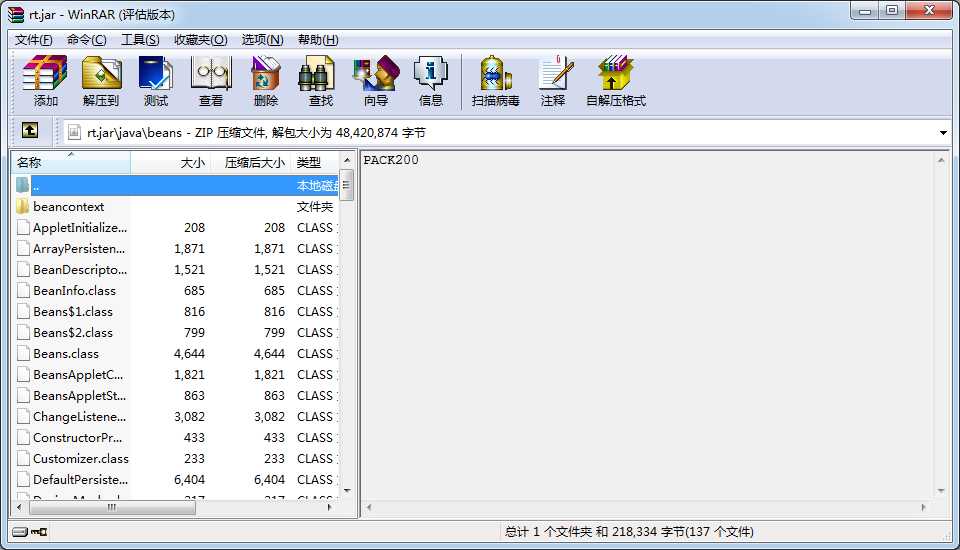Click the file list scroll down arrow

point(347,491)
